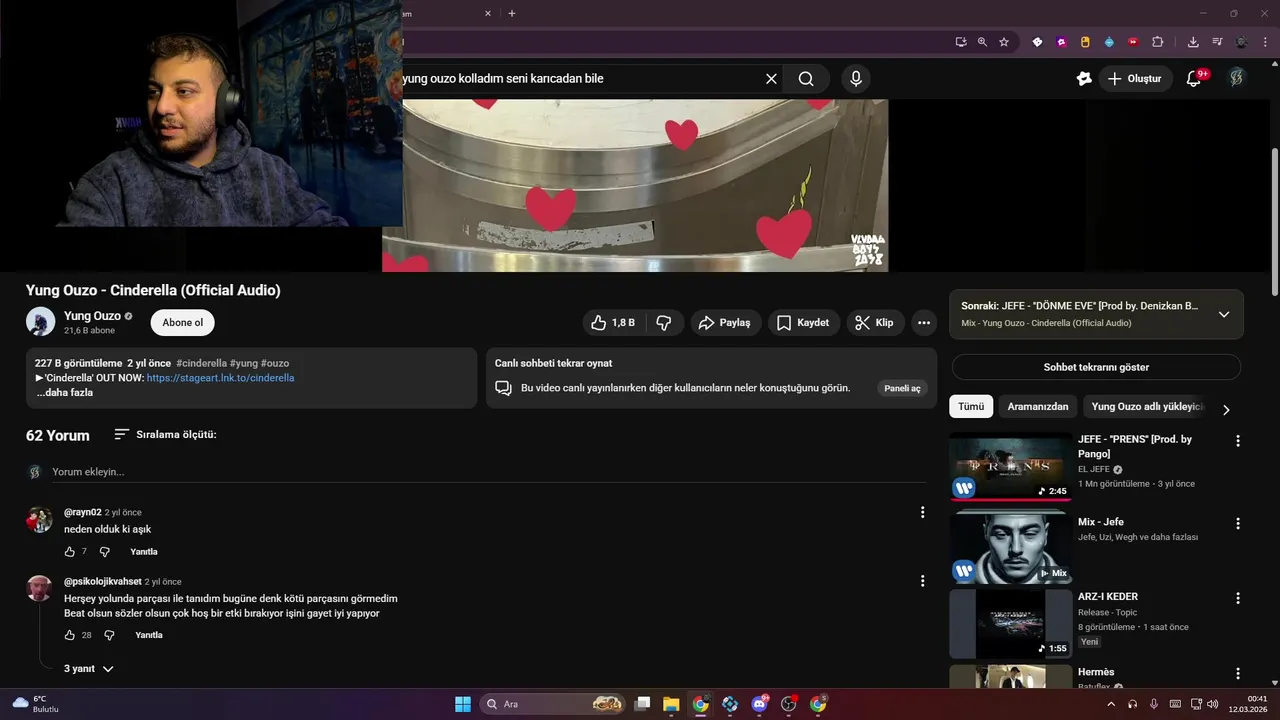Share video with Paylaş button
Image resolution: width=1280 pixels, height=720 pixels.
tap(725, 323)
